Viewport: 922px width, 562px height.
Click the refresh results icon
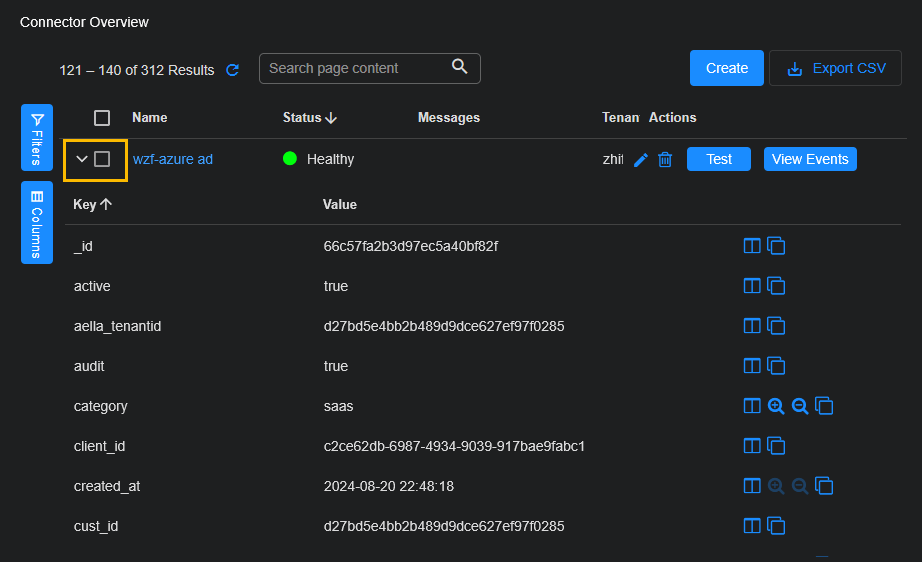pos(233,70)
